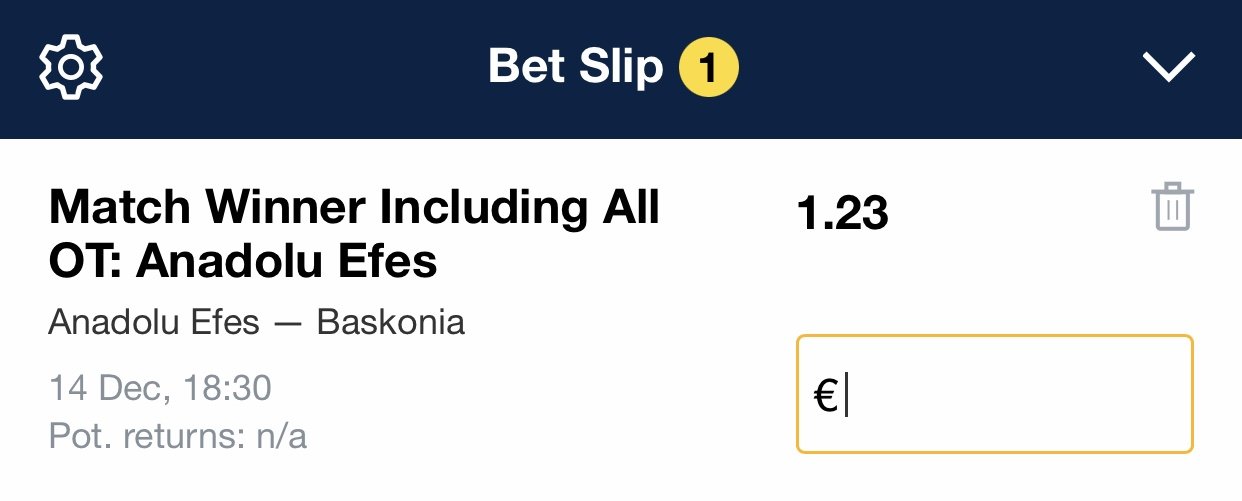Click the potential returns line
This screenshot has width=1242, height=501.
(x=177, y=436)
